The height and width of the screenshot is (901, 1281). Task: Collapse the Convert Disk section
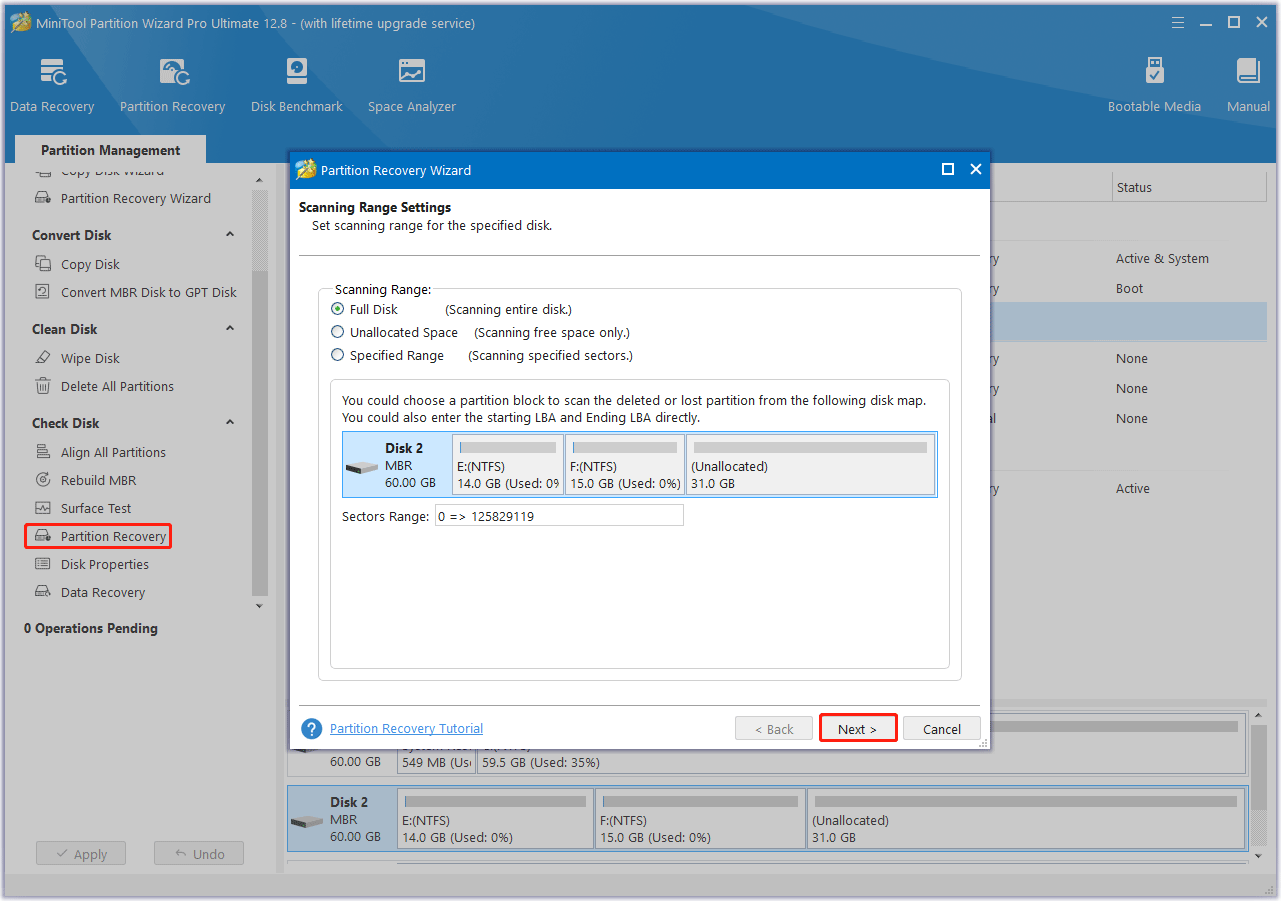pyautogui.click(x=230, y=235)
